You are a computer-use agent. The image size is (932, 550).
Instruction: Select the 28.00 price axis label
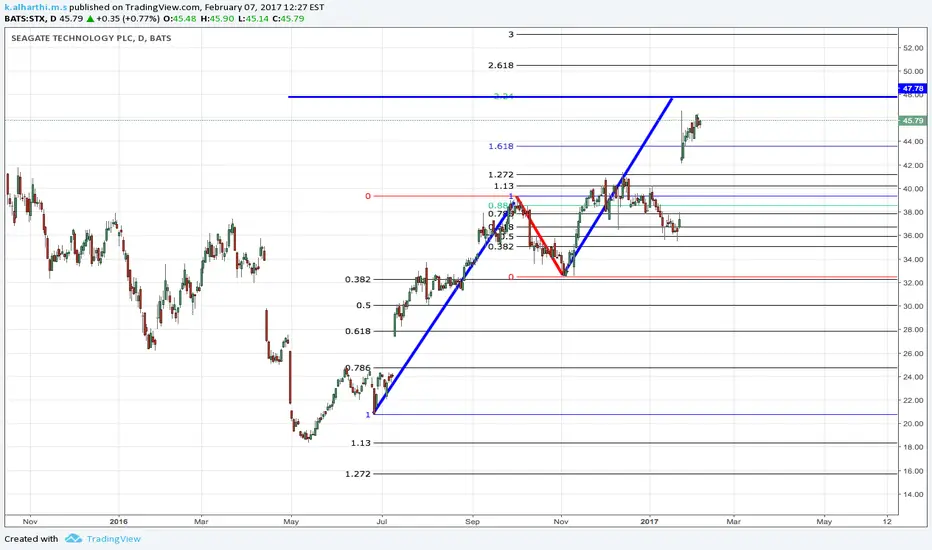tap(914, 330)
